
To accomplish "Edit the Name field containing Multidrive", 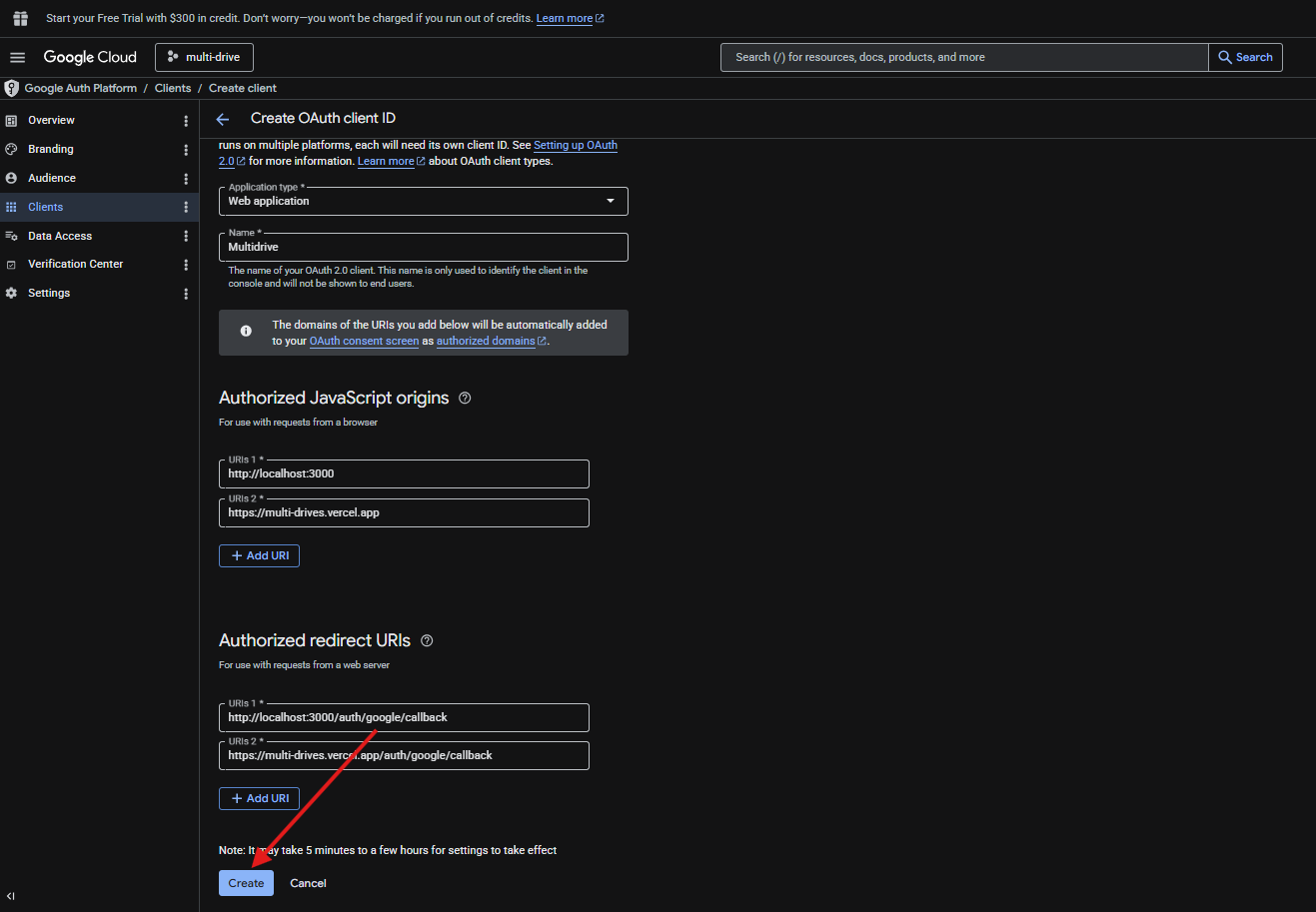I will pos(424,247).
